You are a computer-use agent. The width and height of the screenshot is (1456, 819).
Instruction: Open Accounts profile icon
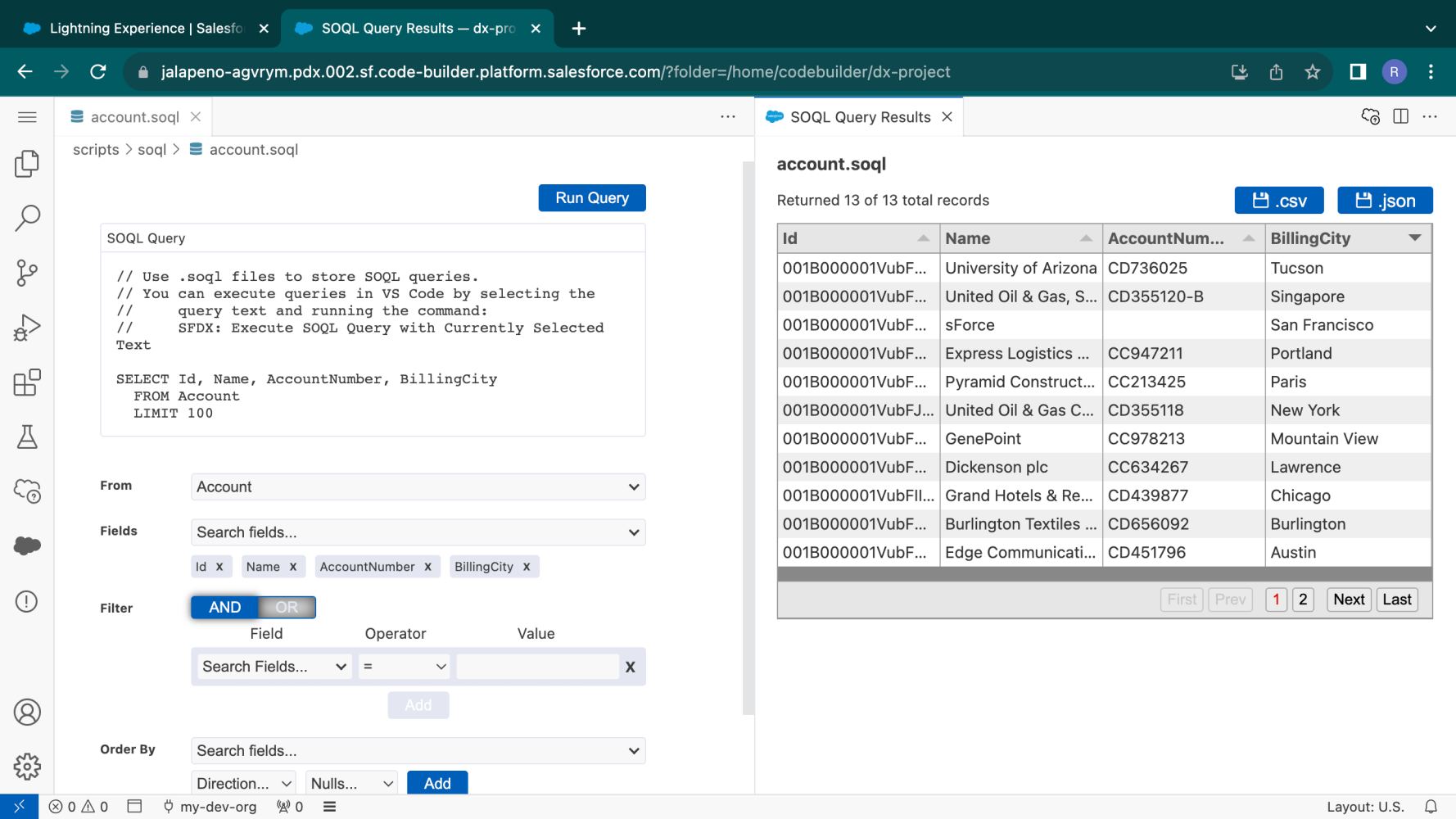click(x=27, y=713)
